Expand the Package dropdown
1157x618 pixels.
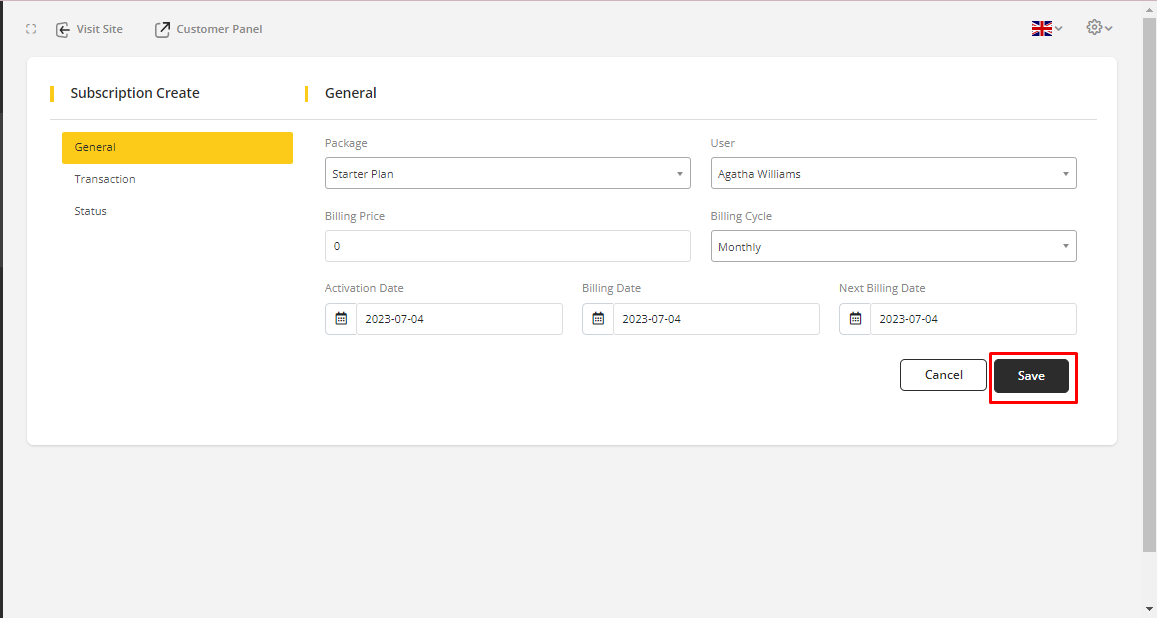tap(507, 174)
